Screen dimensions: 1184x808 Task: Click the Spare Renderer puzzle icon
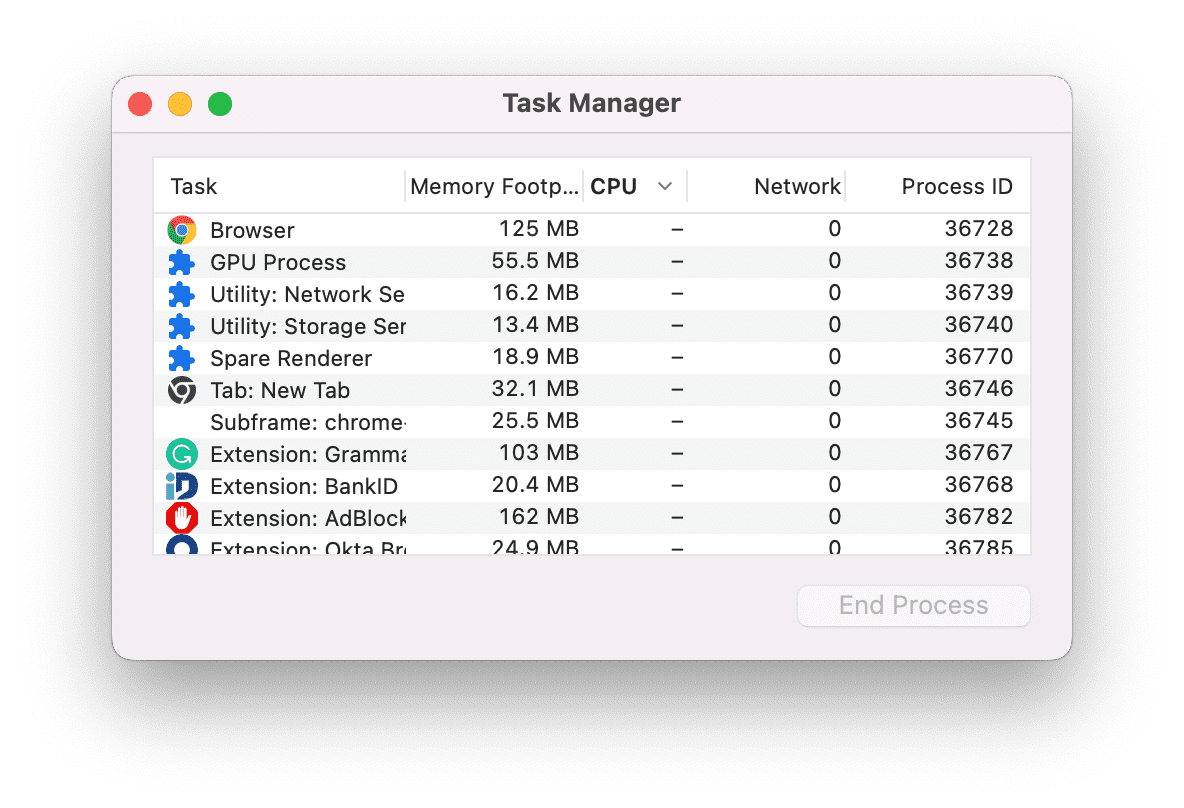point(181,358)
